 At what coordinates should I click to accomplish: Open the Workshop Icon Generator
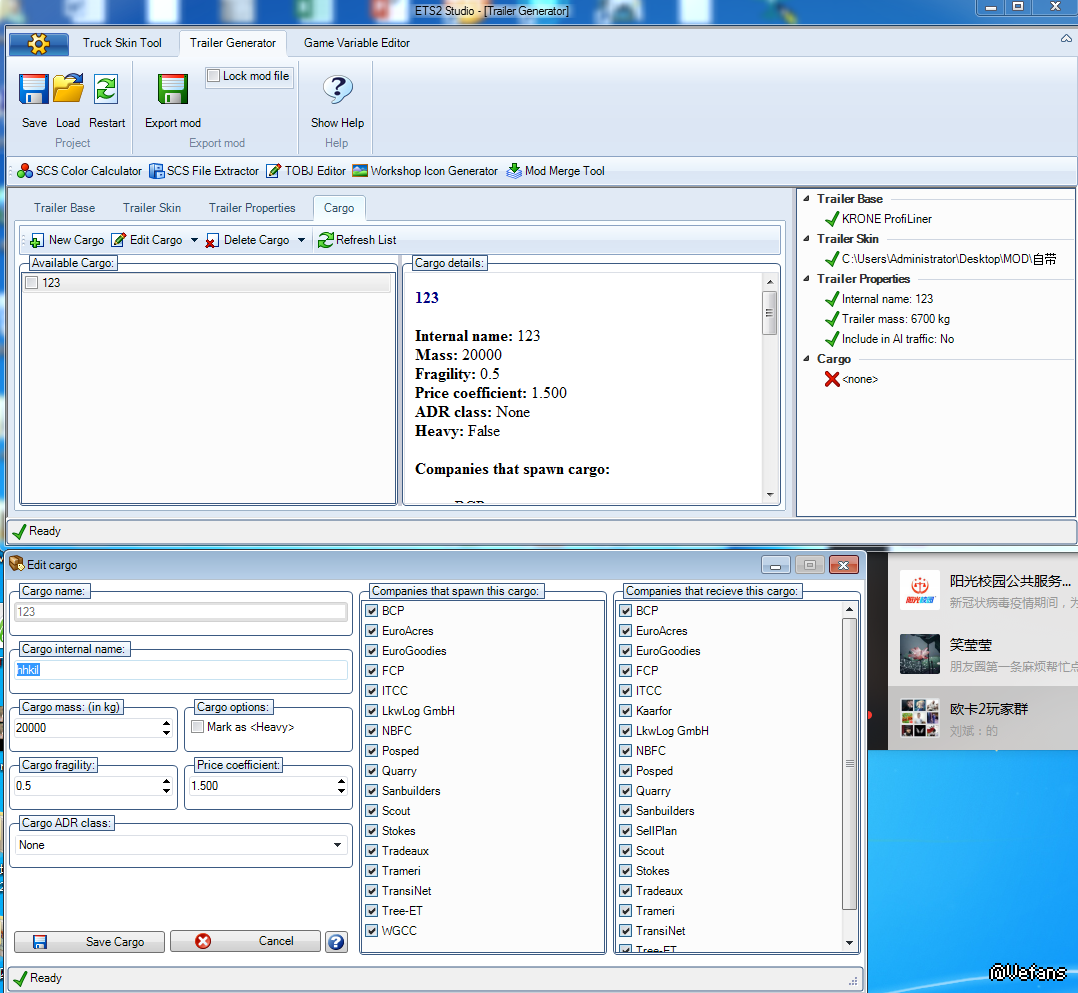point(424,171)
